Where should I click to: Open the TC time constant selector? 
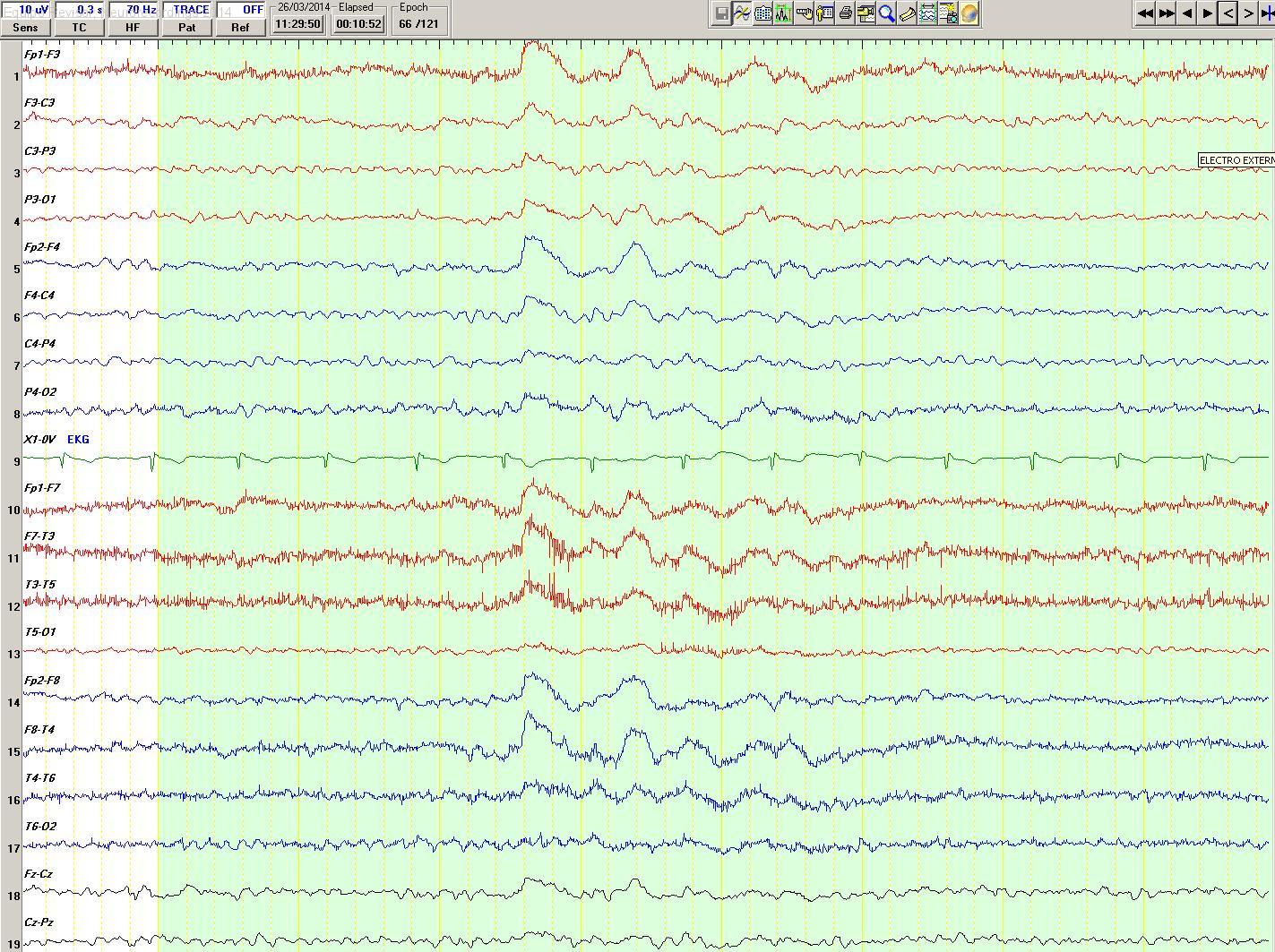(79, 27)
